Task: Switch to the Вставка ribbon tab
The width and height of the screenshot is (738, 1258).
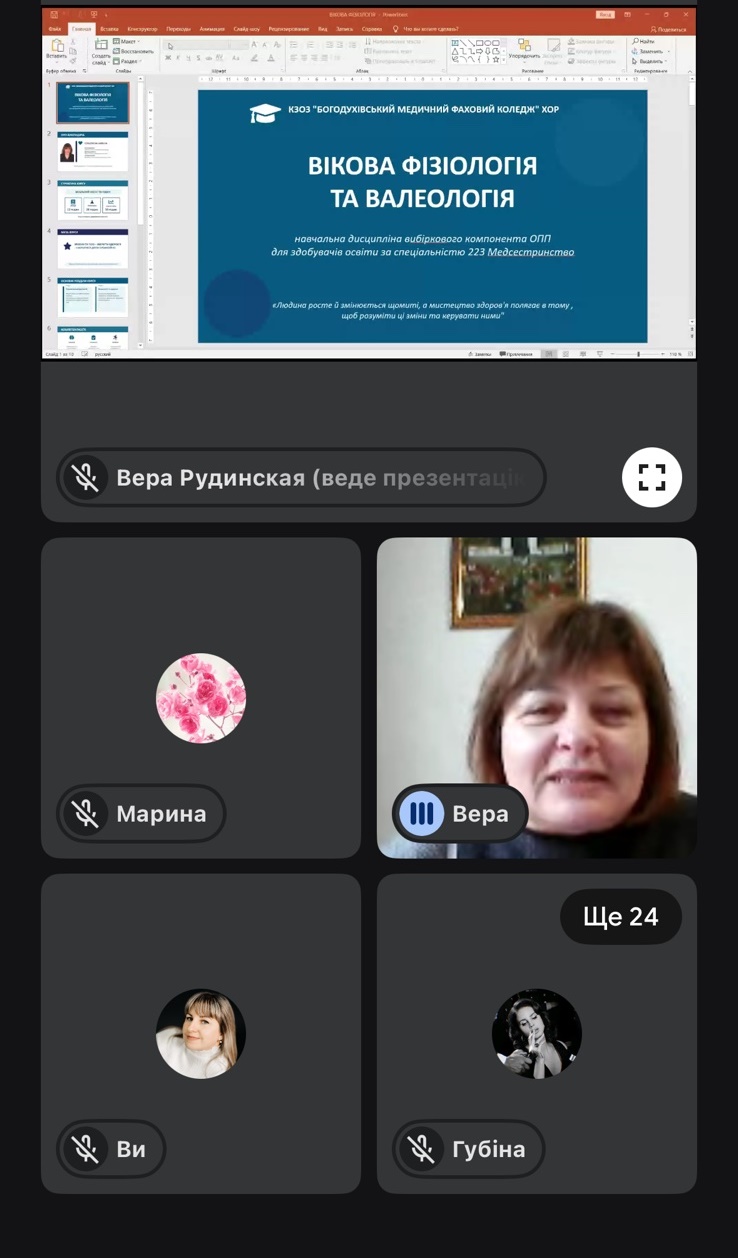Action: [x=109, y=29]
